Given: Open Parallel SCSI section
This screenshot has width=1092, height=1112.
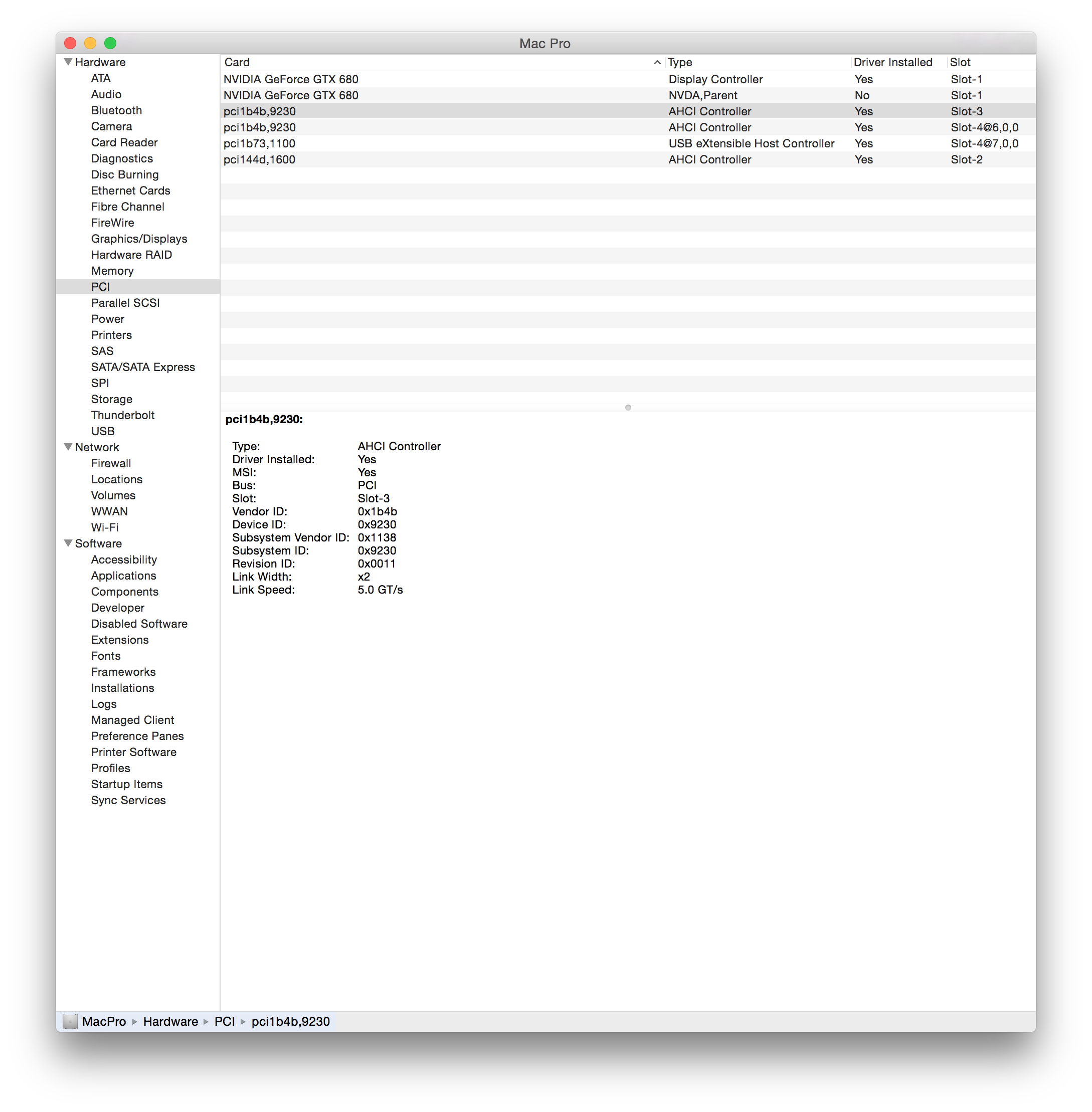Looking at the screenshot, I should (x=126, y=303).
